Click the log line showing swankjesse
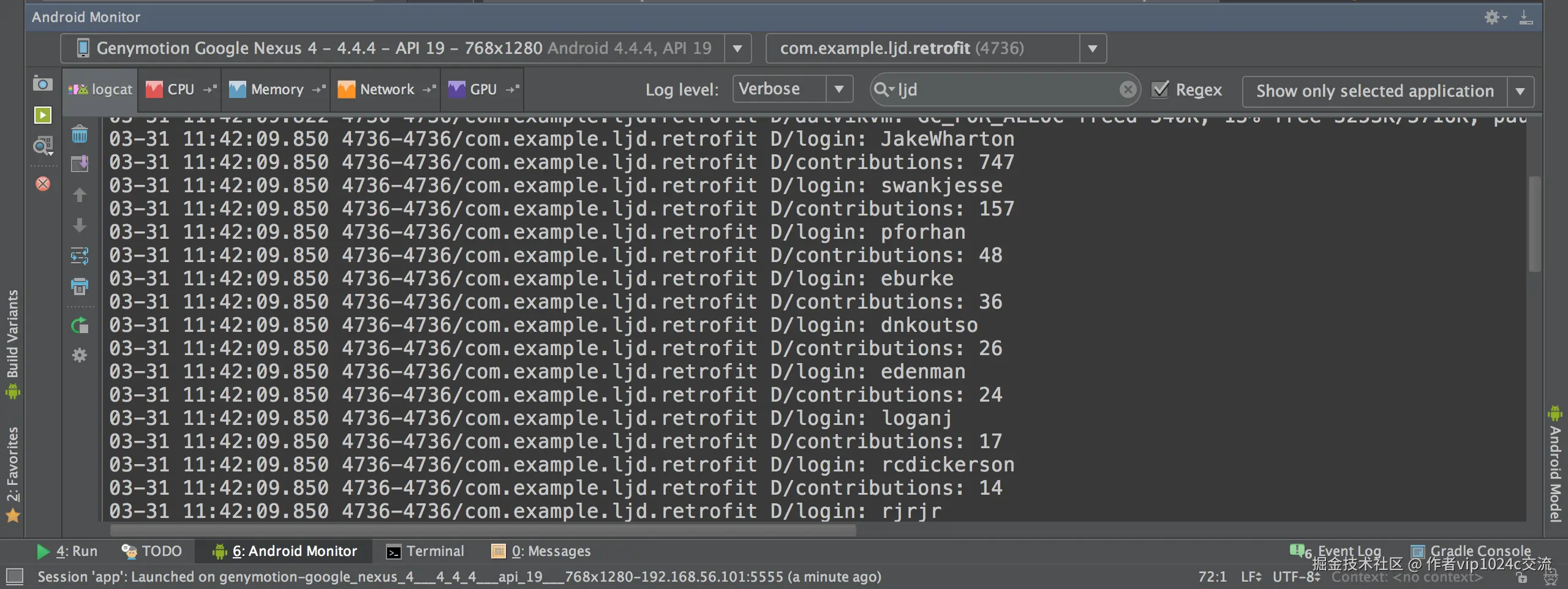The image size is (1568, 589). (x=556, y=186)
